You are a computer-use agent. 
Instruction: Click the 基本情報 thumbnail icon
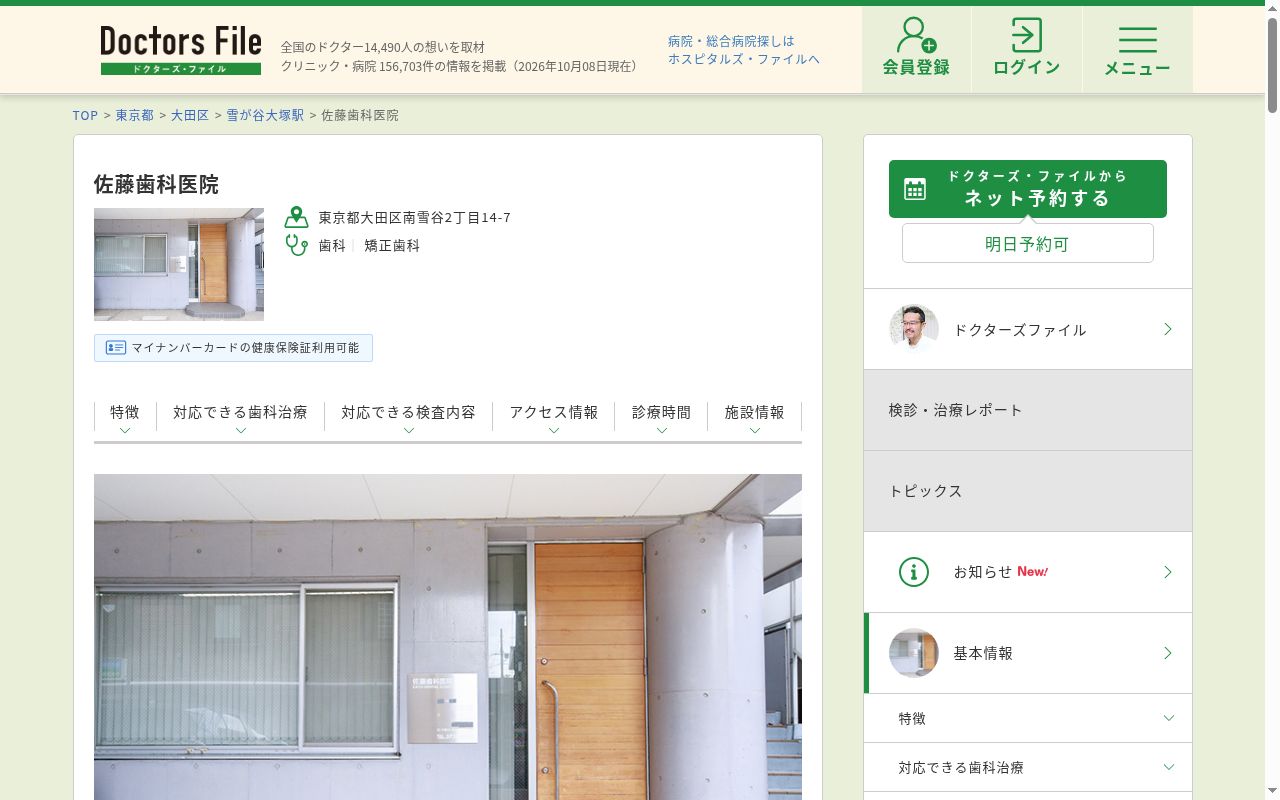pos(914,653)
